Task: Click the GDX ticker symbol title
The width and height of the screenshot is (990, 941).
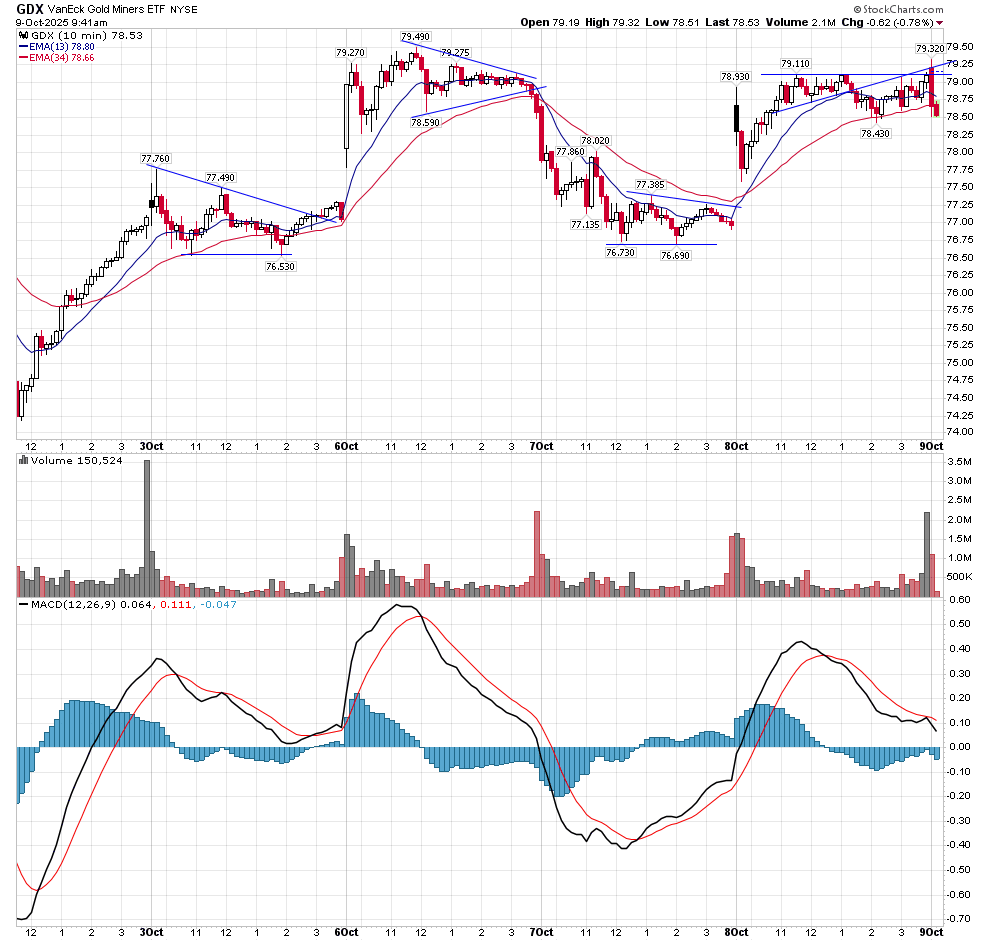Action: click(x=30, y=9)
